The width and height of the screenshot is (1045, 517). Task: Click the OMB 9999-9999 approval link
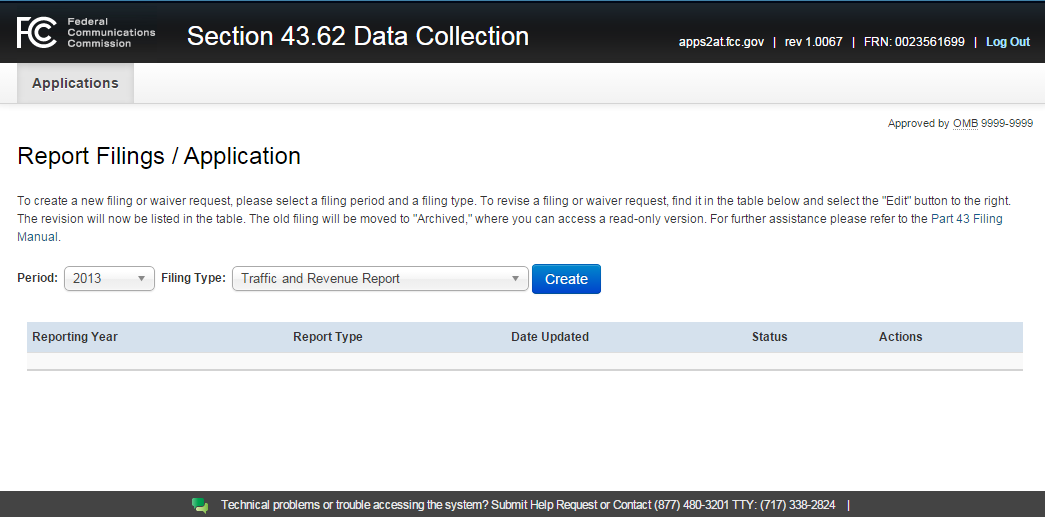pos(993,124)
